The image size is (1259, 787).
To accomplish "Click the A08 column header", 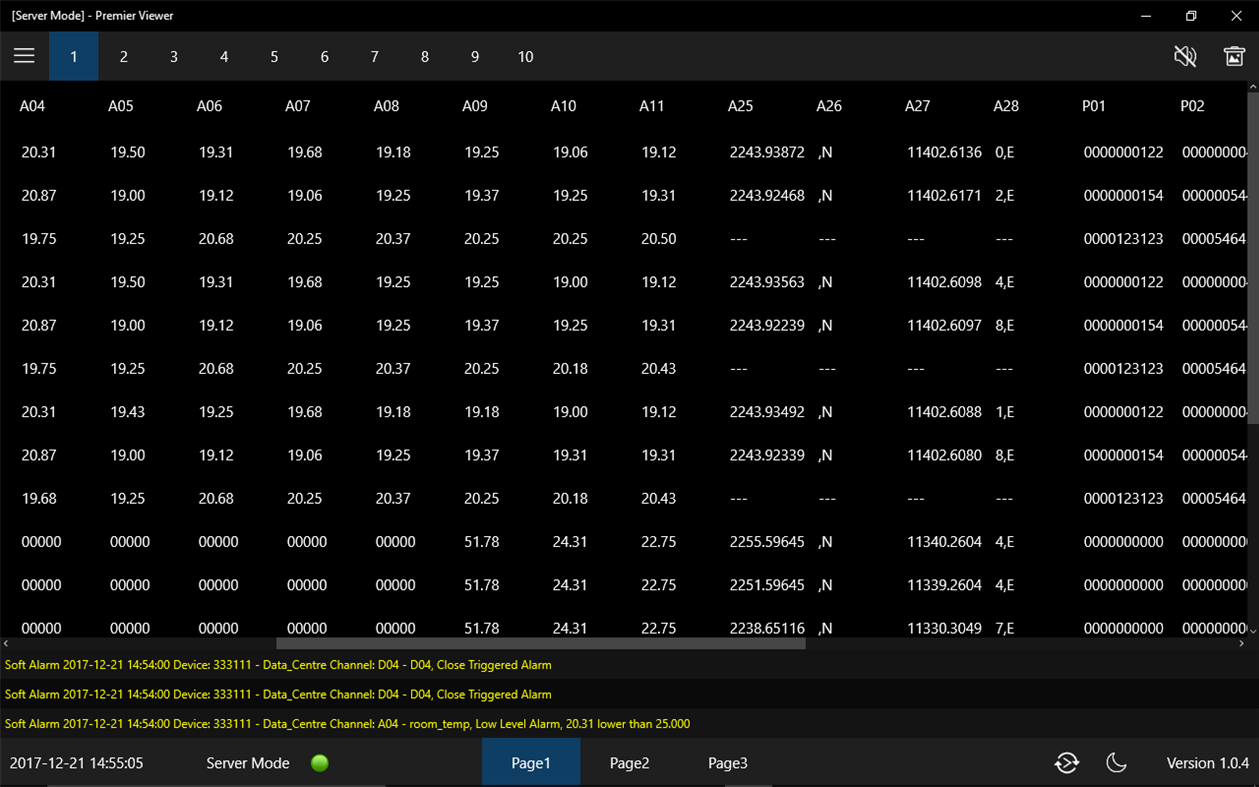I will pos(386,106).
